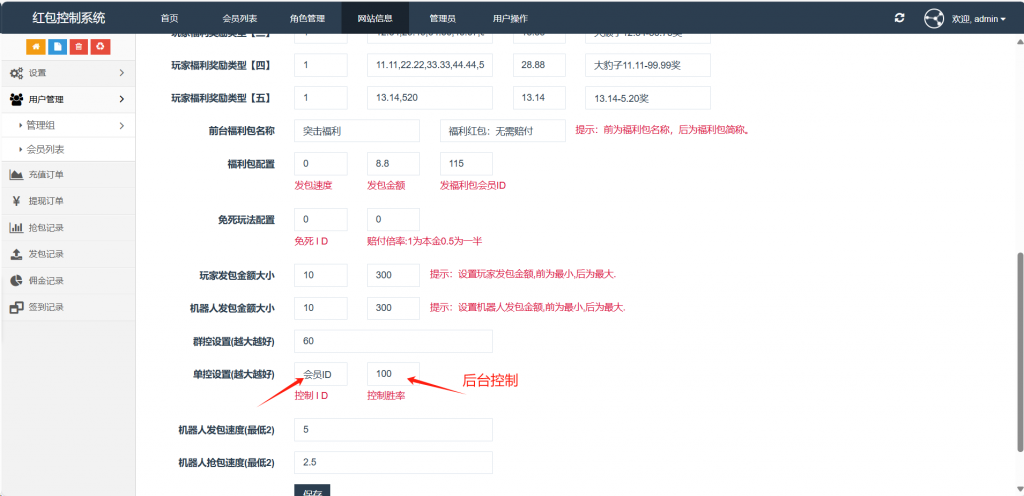This screenshot has width=1024, height=496.
Task: Focus the 群控设置 field showing 60
Action: [x=393, y=341]
